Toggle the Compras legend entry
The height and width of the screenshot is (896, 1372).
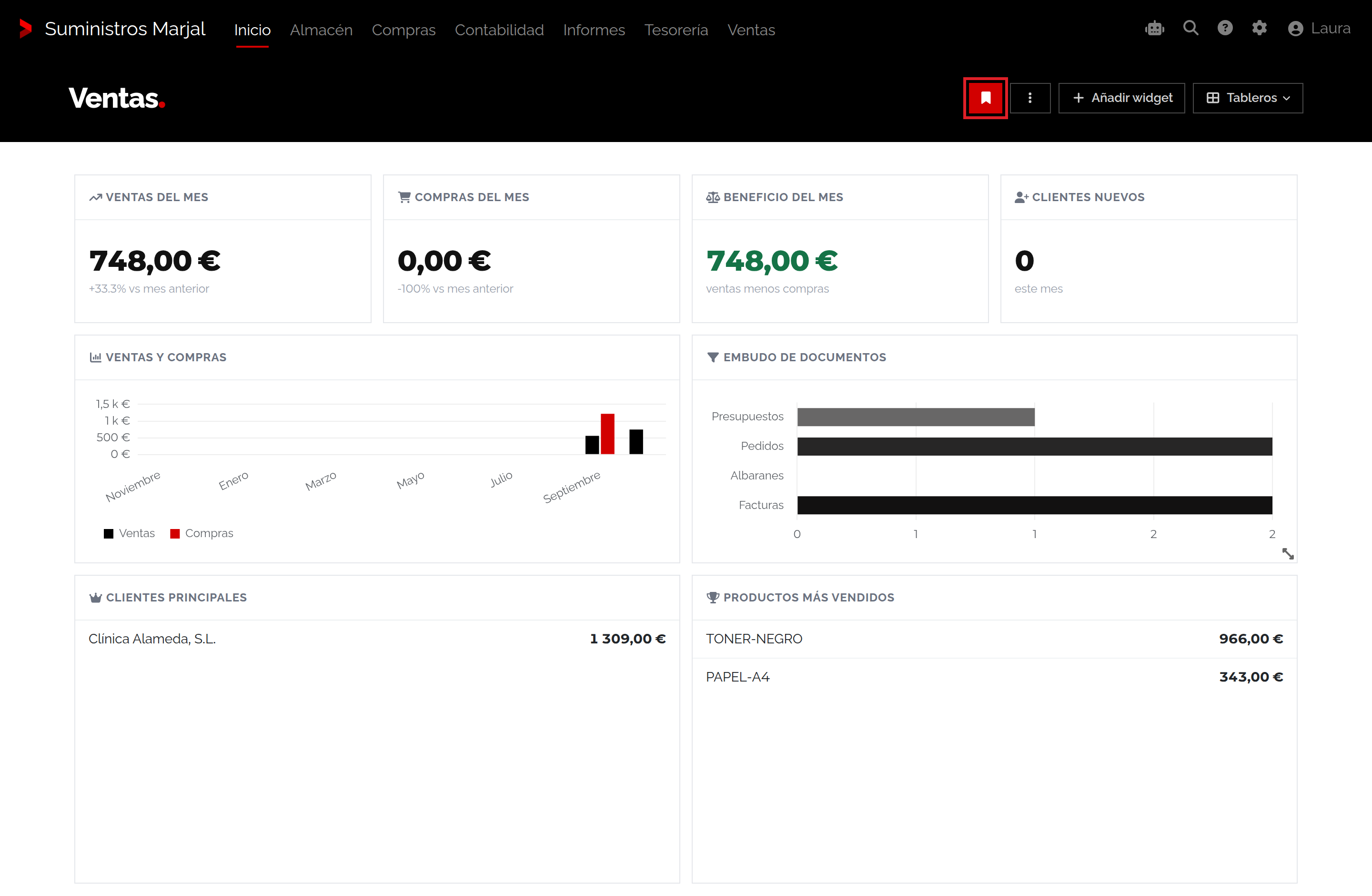coord(202,533)
